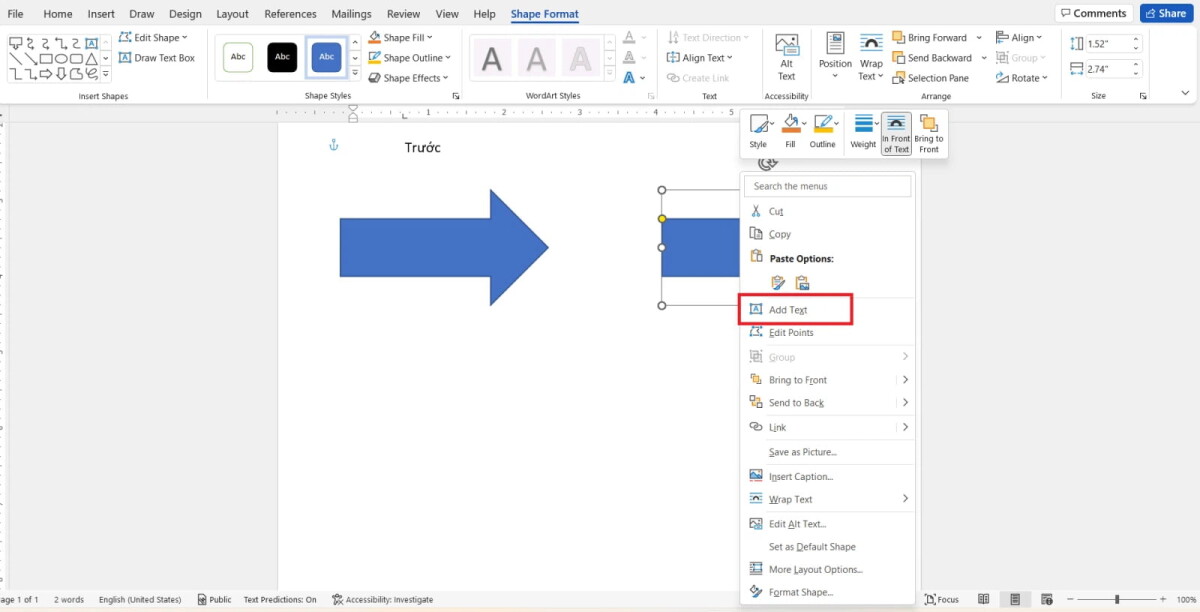
Task: Open Weight in the mini toolbar
Action: coord(863,133)
